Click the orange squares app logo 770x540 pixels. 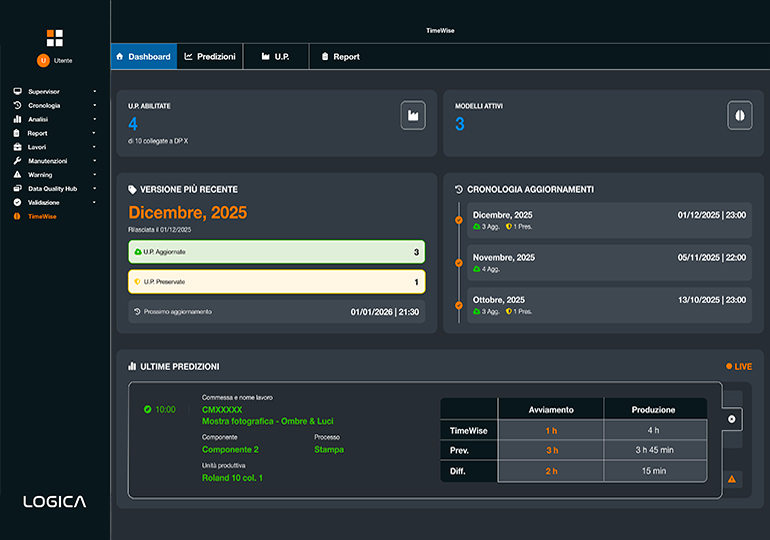(55, 38)
